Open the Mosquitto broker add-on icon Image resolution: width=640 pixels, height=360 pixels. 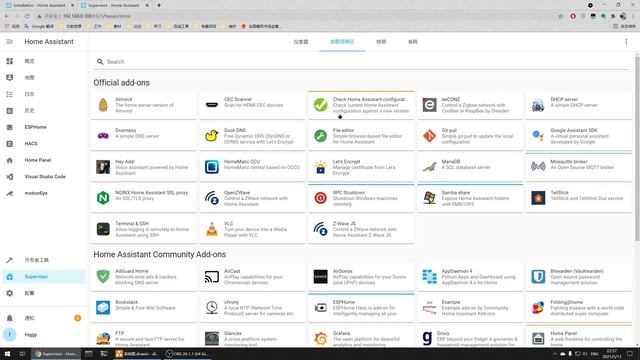538,167
